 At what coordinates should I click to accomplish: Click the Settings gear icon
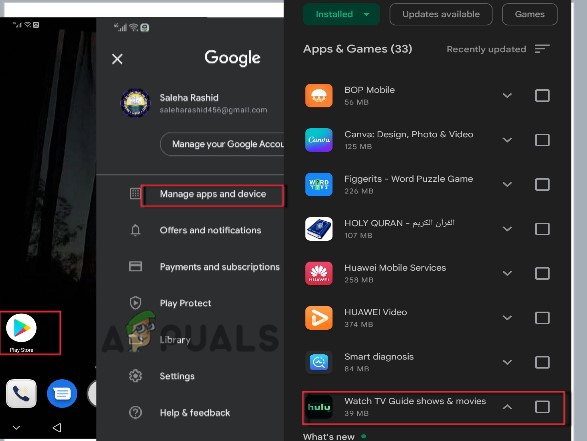point(135,375)
